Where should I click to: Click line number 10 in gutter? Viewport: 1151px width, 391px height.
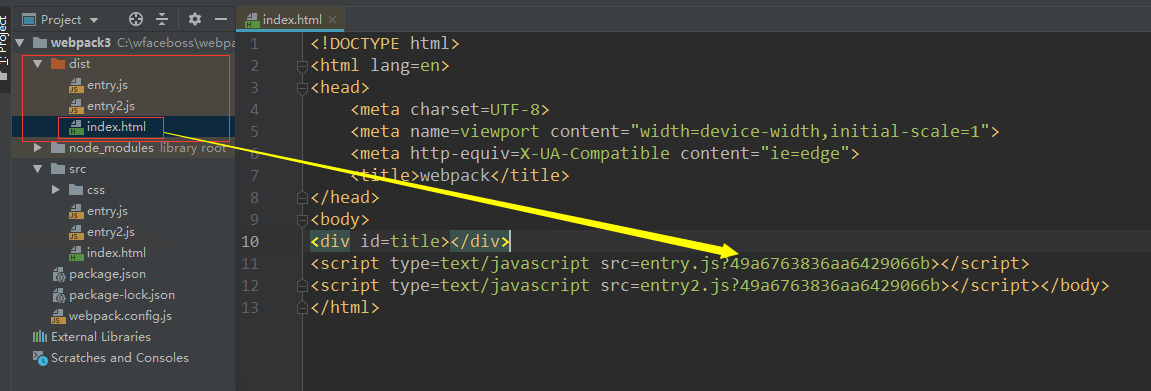pyautogui.click(x=250, y=241)
